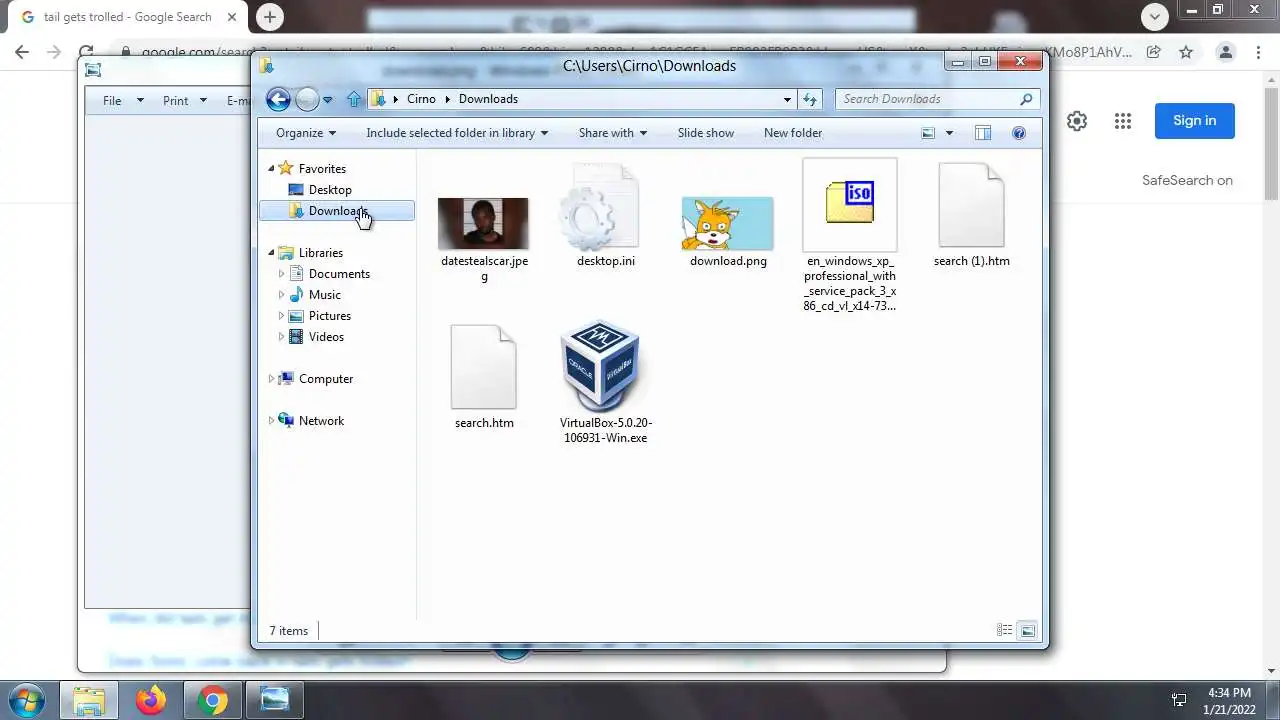Viewport: 1280px width, 720px height.
Task: Expand the Computer tree node
Action: [271, 379]
